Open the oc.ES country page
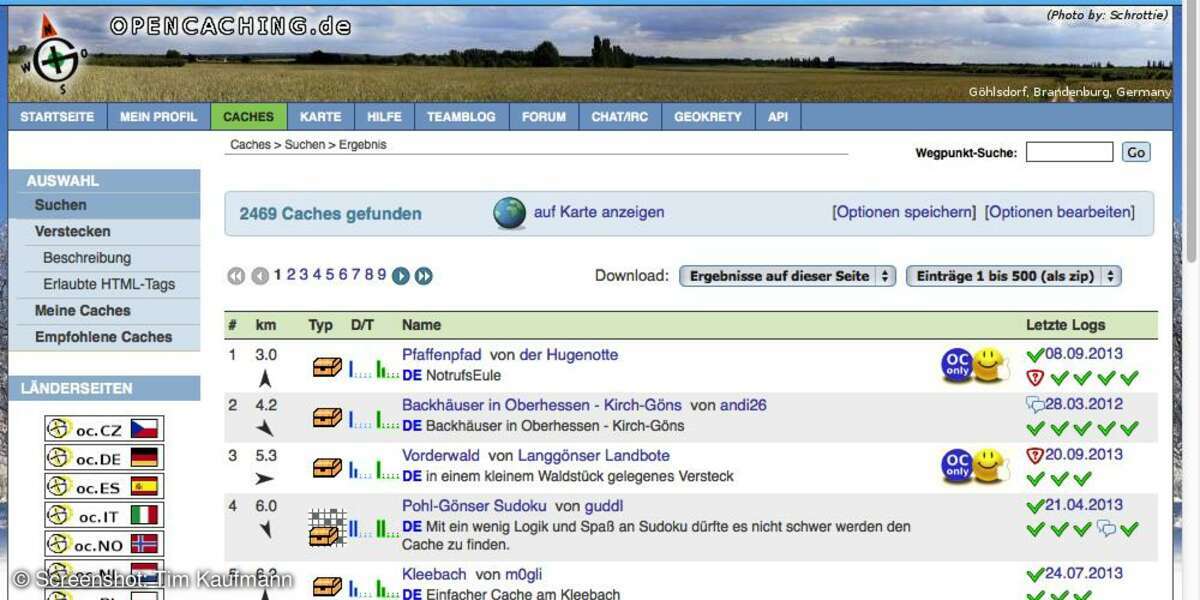Viewport: 1200px width, 600px height. (103, 487)
